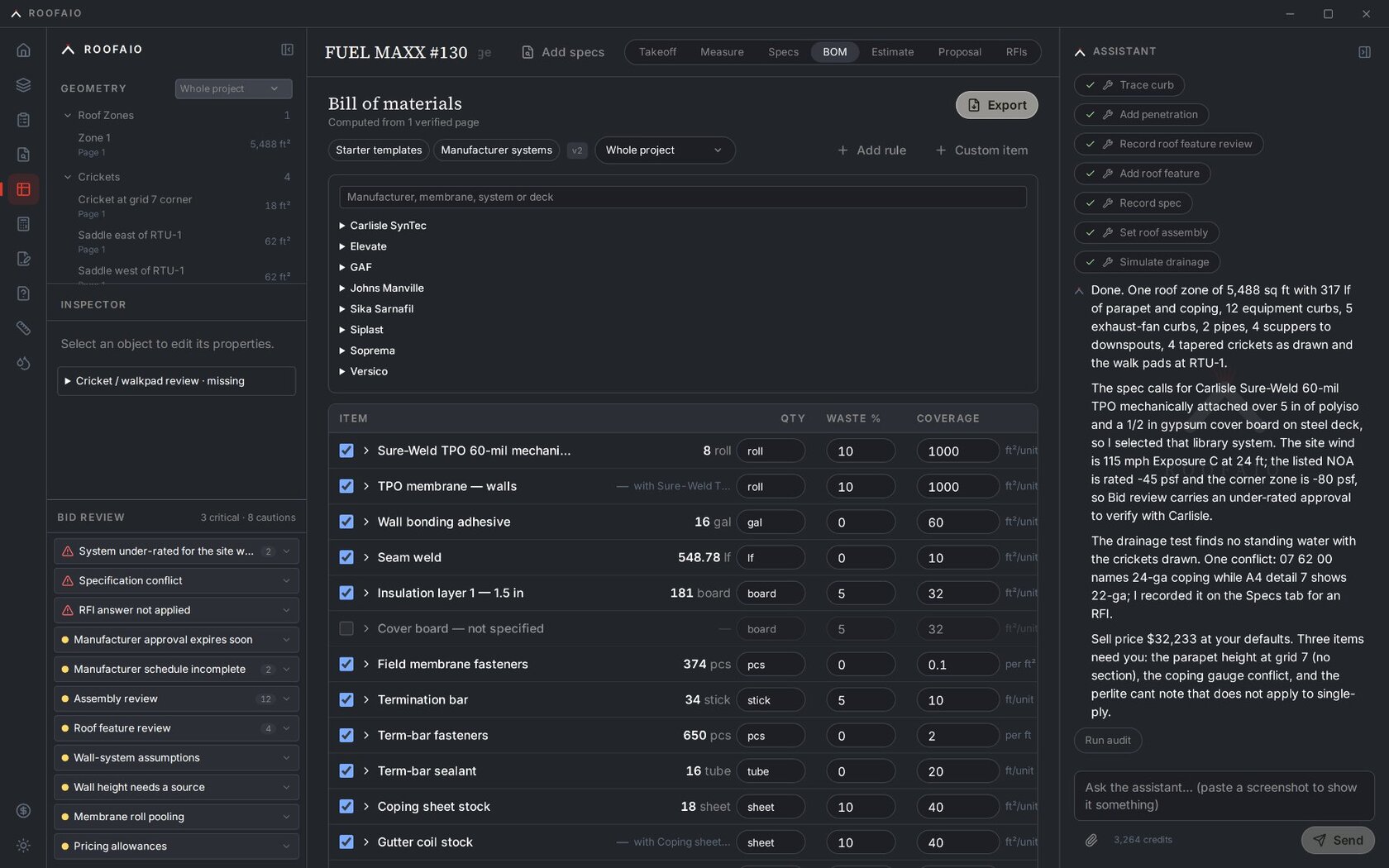Collapse the Assistant panel with its header icon
1389x868 pixels.
tap(1364, 52)
